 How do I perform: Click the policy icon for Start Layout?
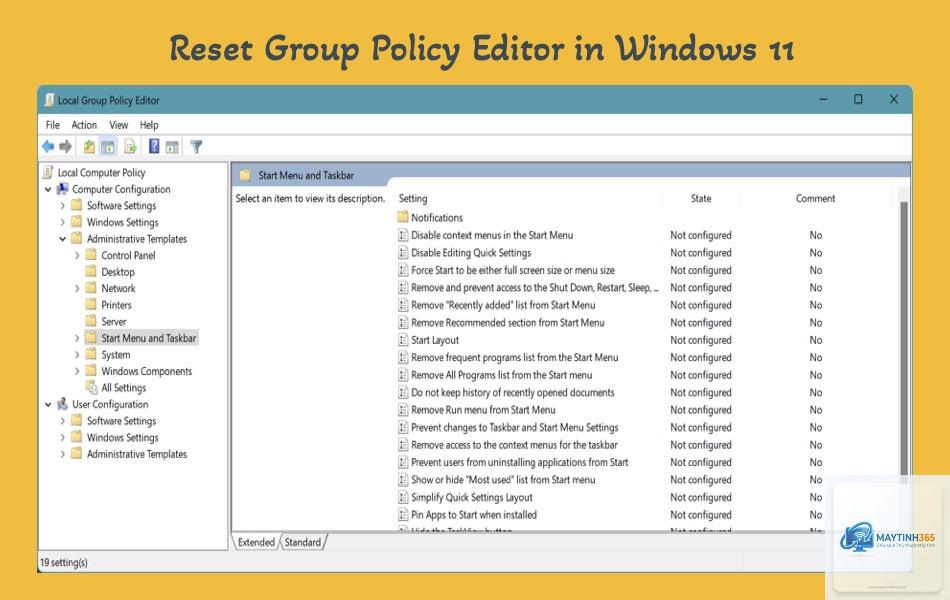point(403,340)
